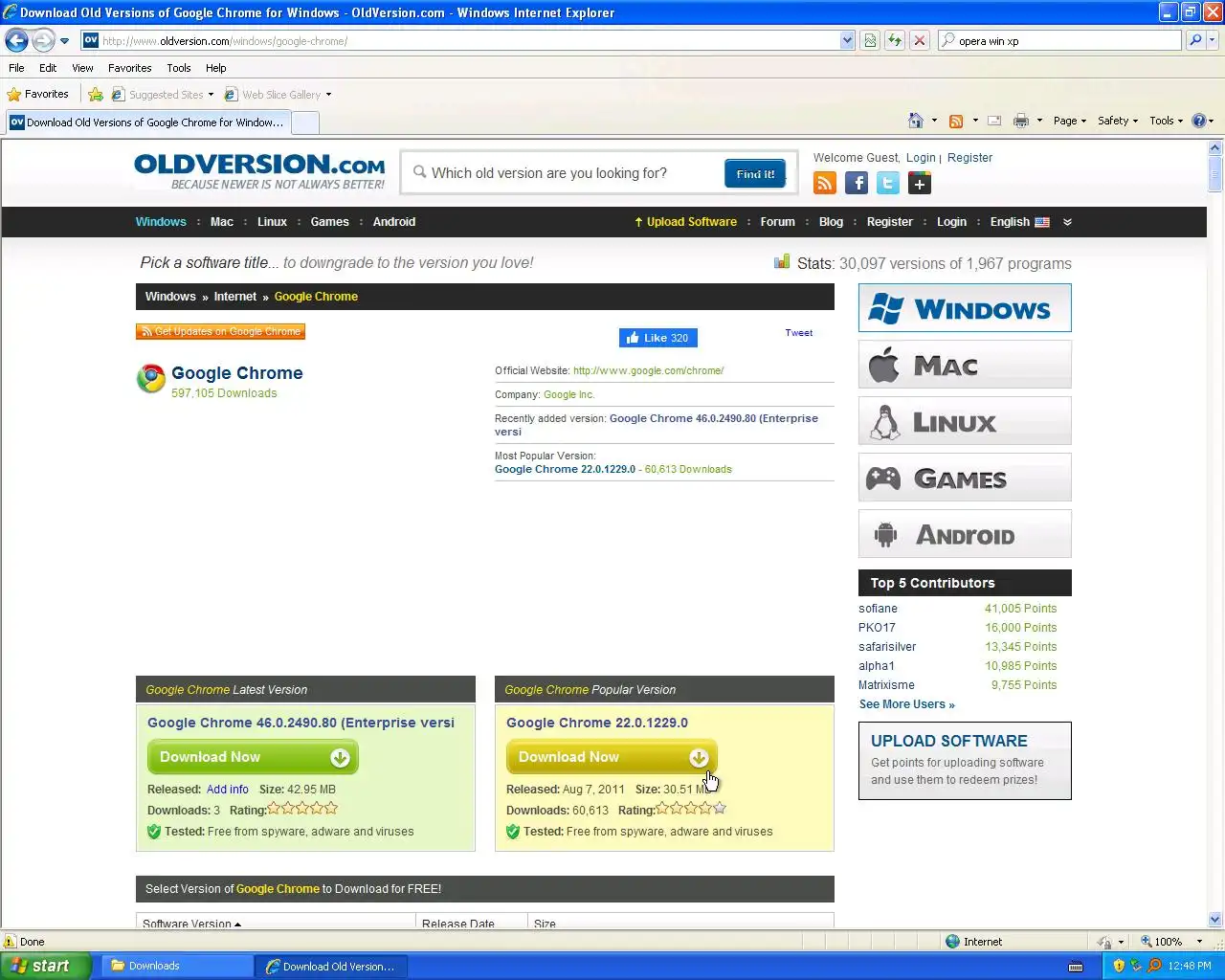Click the Stop loading red X icon
Viewport: 1225px width, 980px height.
(x=919, y=40)
